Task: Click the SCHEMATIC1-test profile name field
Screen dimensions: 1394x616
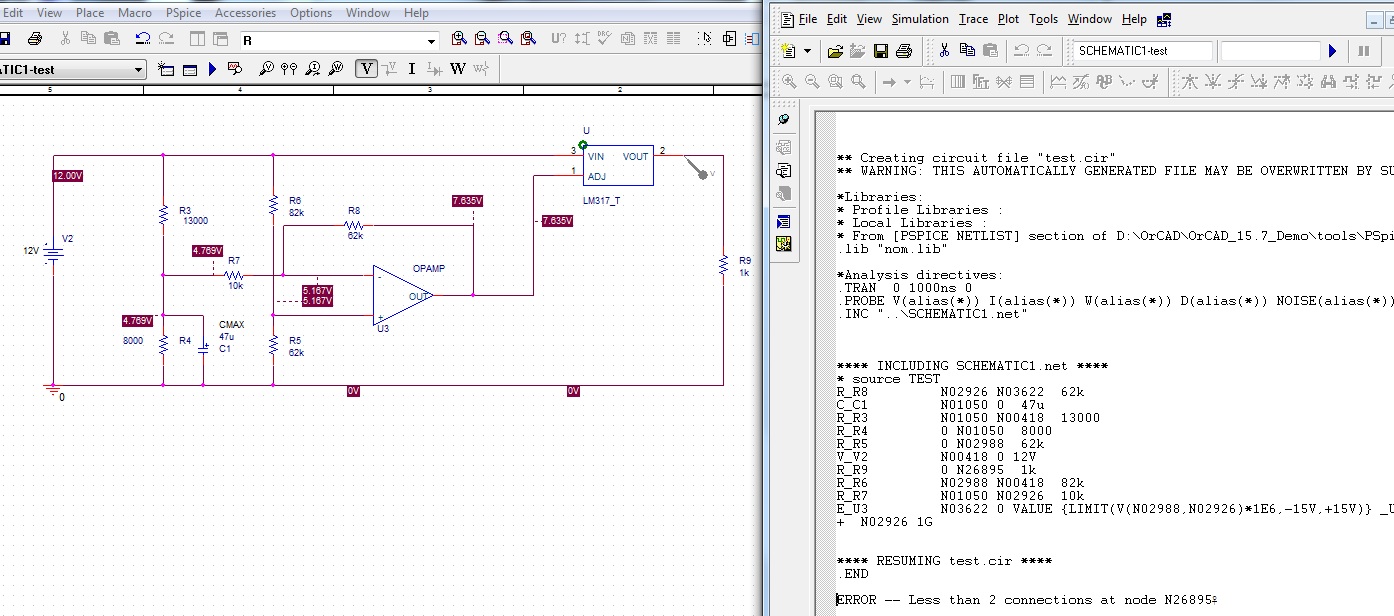Action: [1141, 51]
